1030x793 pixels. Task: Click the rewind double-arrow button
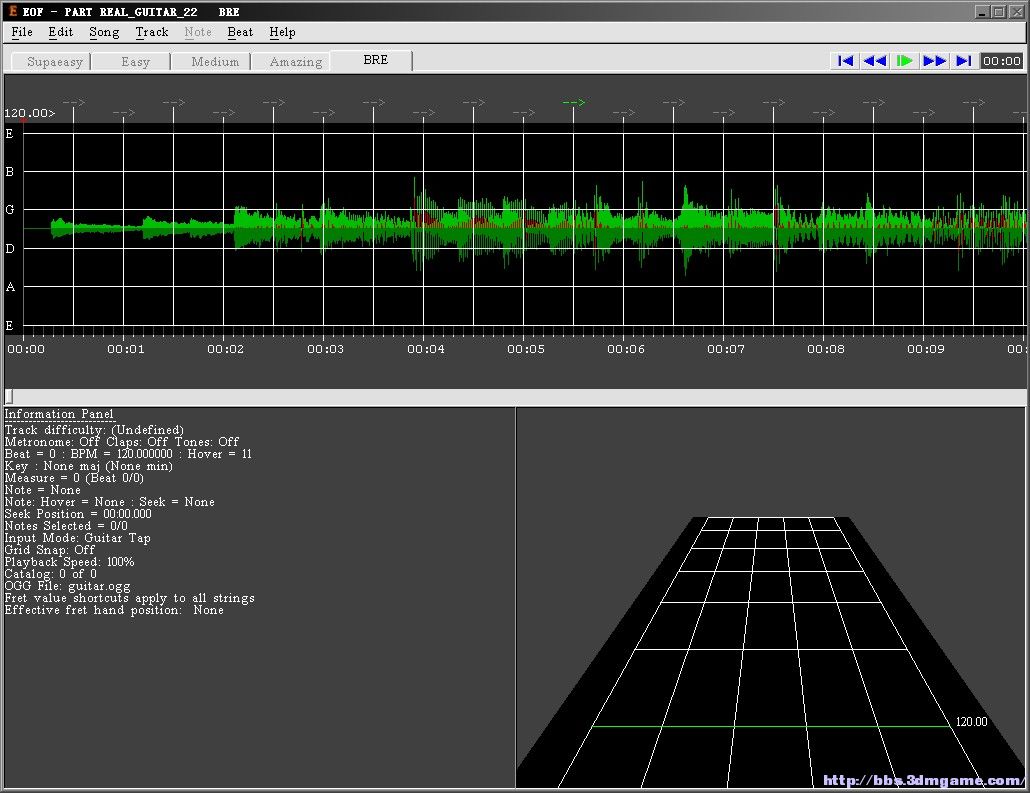[x=874, y=61]
